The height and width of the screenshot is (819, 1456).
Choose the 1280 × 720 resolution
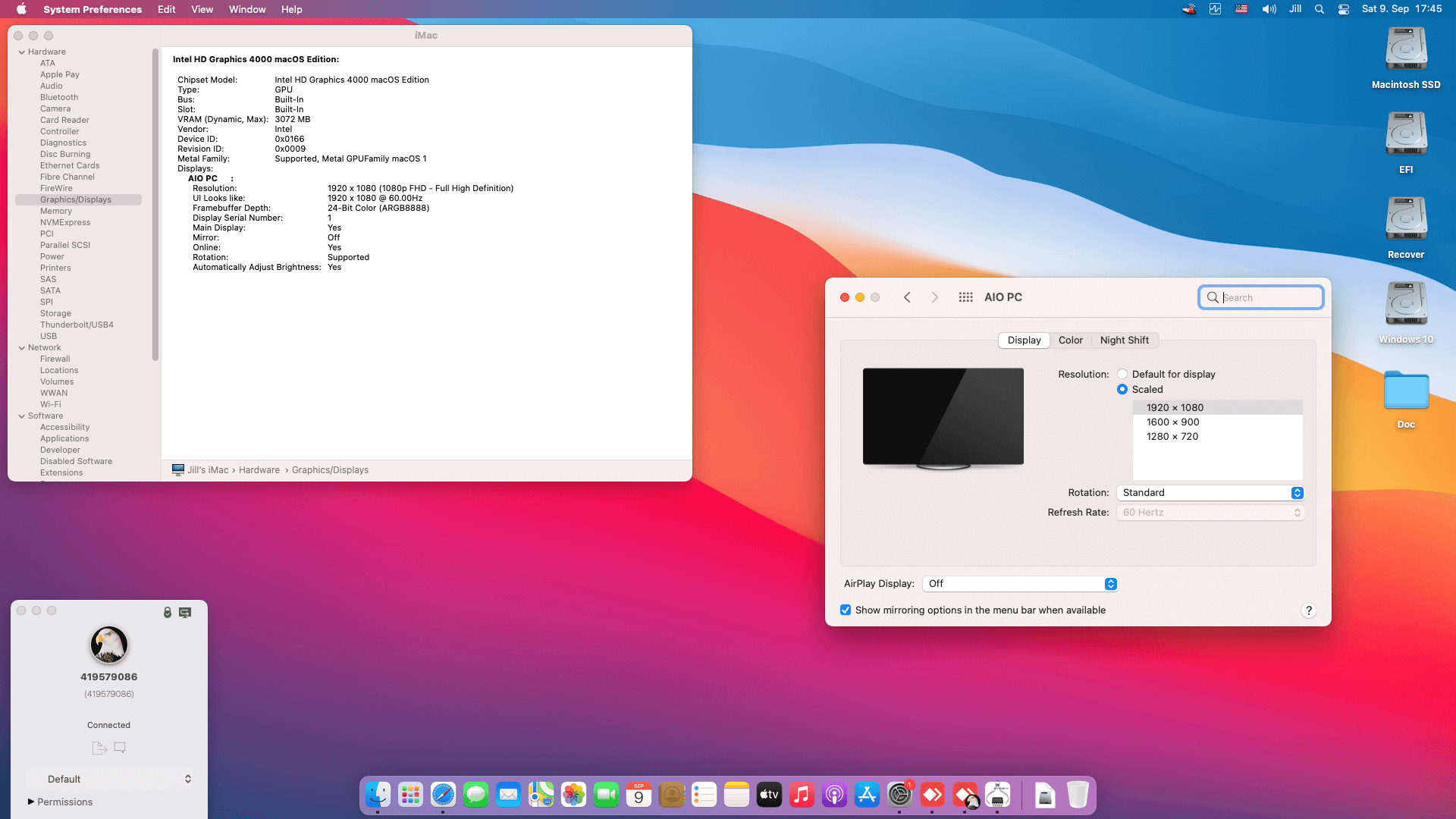(1218, 437)
